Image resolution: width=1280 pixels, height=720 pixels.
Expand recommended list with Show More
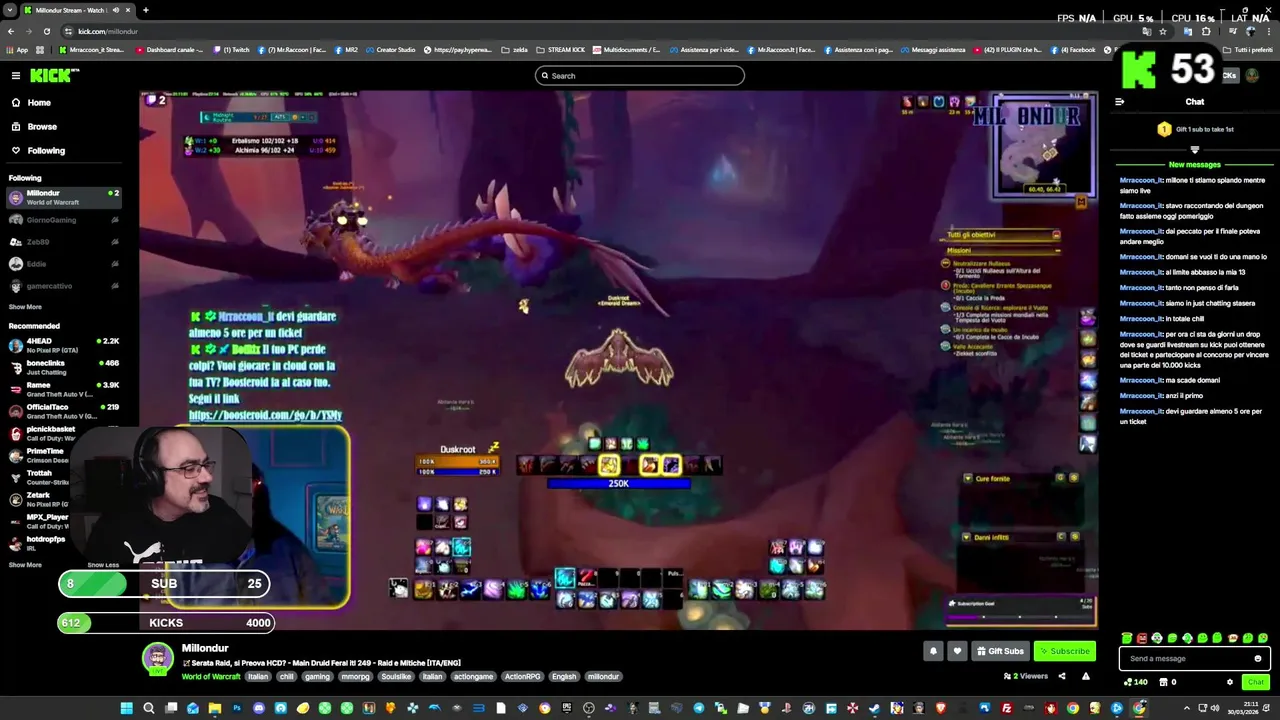pos(25,565)
